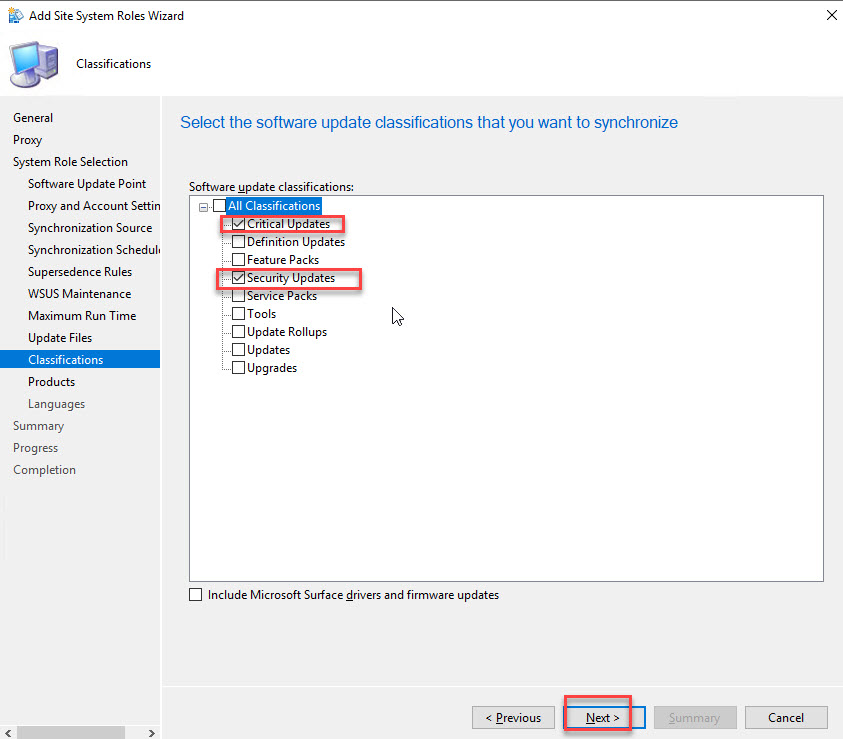Screen dimensions: 843x739
Task: Check the All Classifications checkbox
Action: click(x=220, y=206)
